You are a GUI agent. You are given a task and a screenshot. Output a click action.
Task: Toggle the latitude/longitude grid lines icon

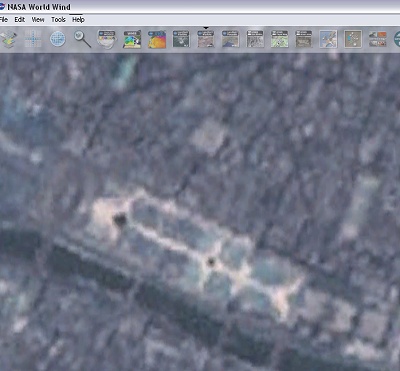(x=33, y=39)
